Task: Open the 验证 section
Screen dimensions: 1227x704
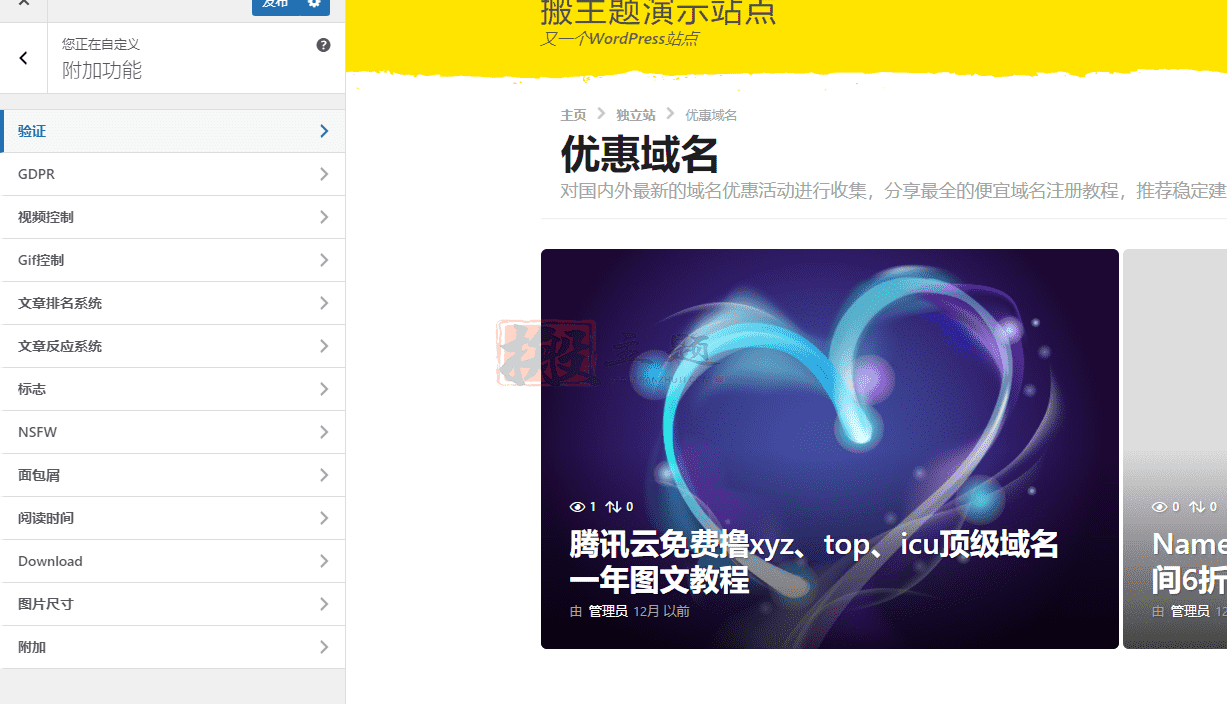Action: point(173,131)
